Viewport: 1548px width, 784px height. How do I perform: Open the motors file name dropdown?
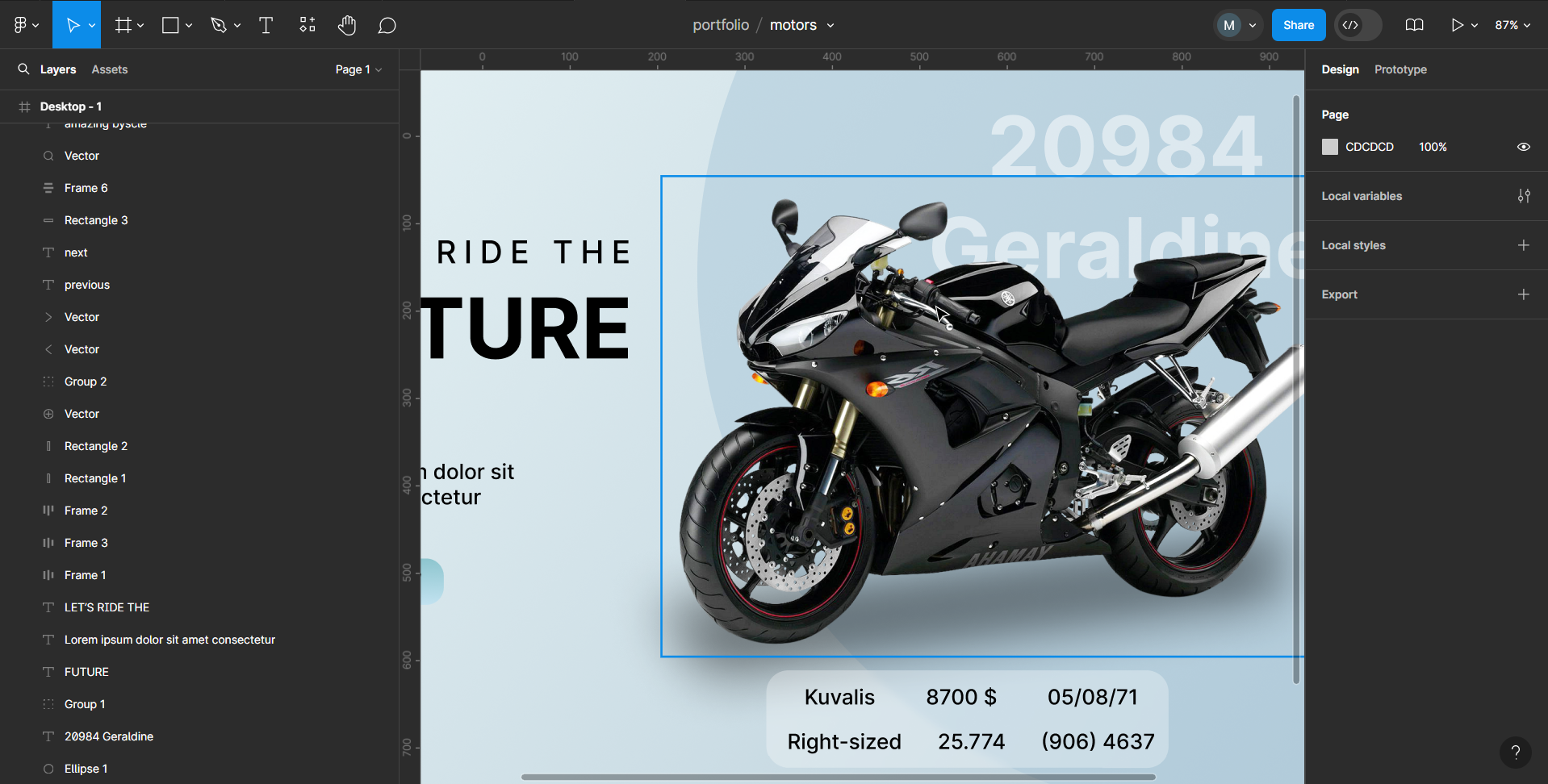click(801, 25)
